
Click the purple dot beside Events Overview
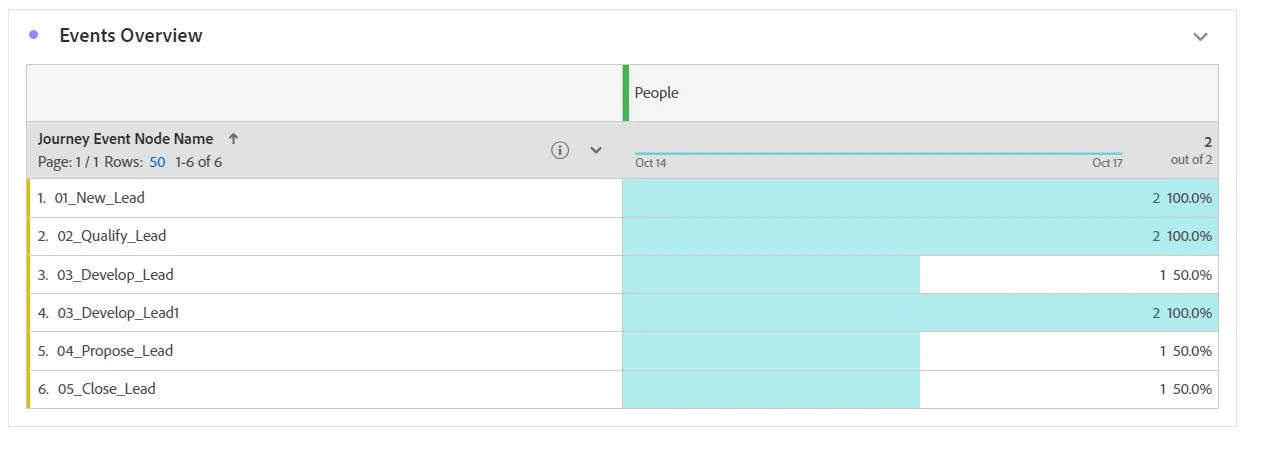34,35
